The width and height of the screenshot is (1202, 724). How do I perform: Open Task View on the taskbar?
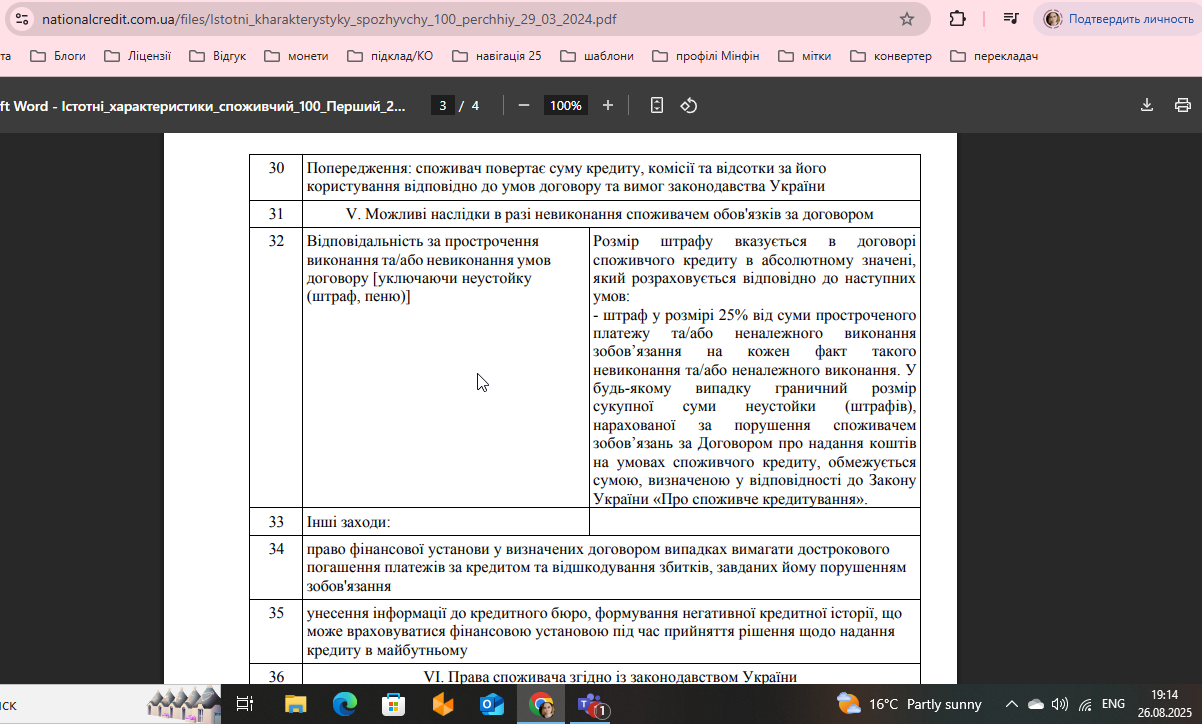point(245,704)
